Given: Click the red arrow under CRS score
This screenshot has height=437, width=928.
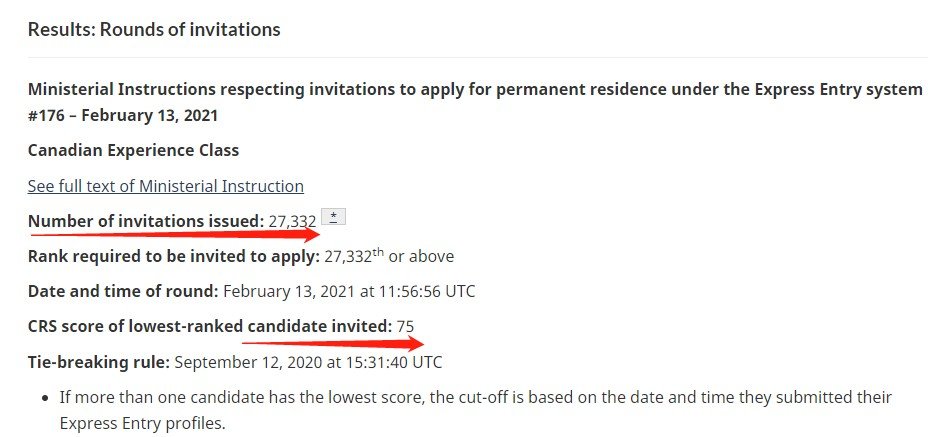Looking at the screenshot, I should (333, 343).
